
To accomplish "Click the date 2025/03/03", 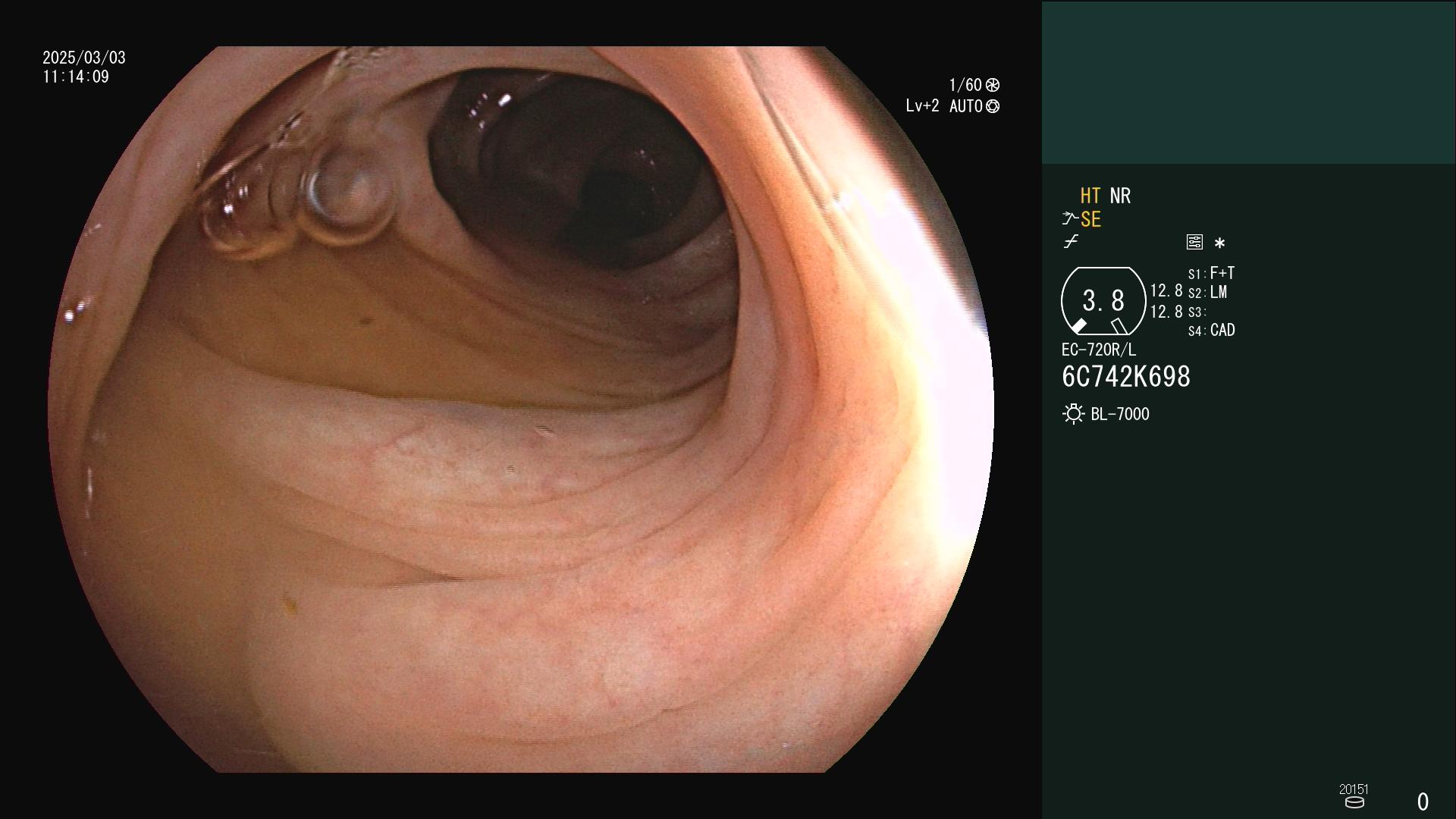I will tap(84, 58).
